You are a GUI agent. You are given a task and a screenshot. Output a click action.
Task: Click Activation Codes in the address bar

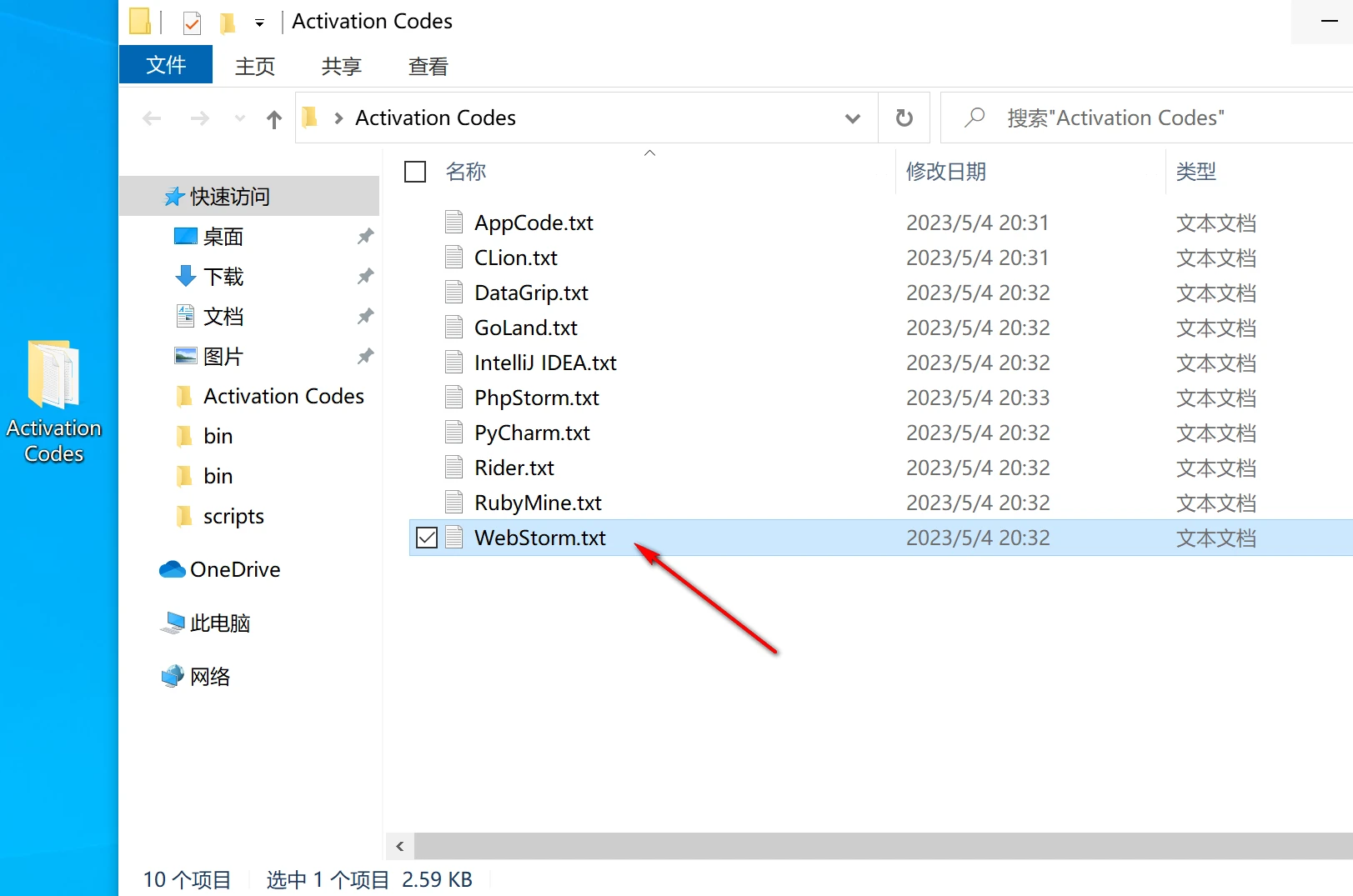435,118
